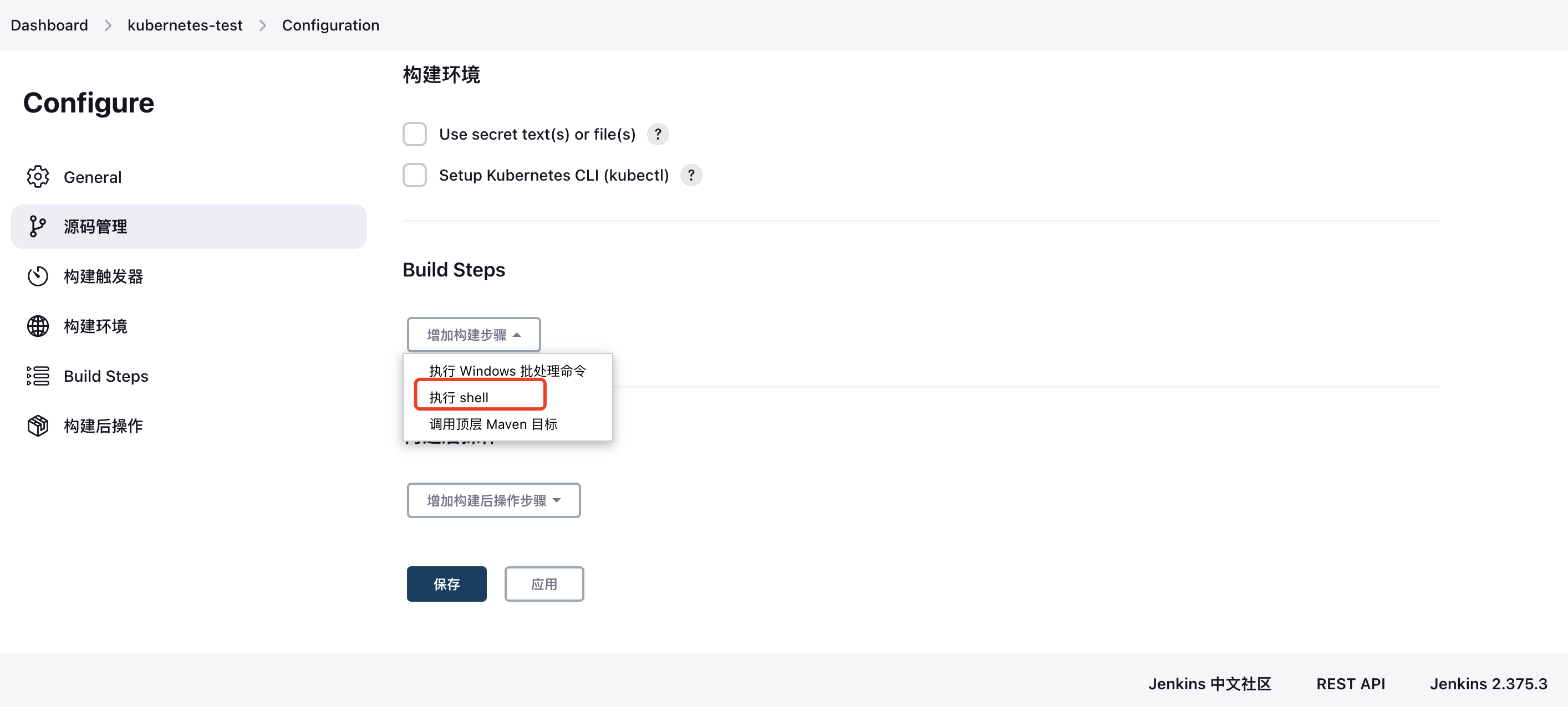
Task: Click the 应用 apply button
Action: point(543,584)
